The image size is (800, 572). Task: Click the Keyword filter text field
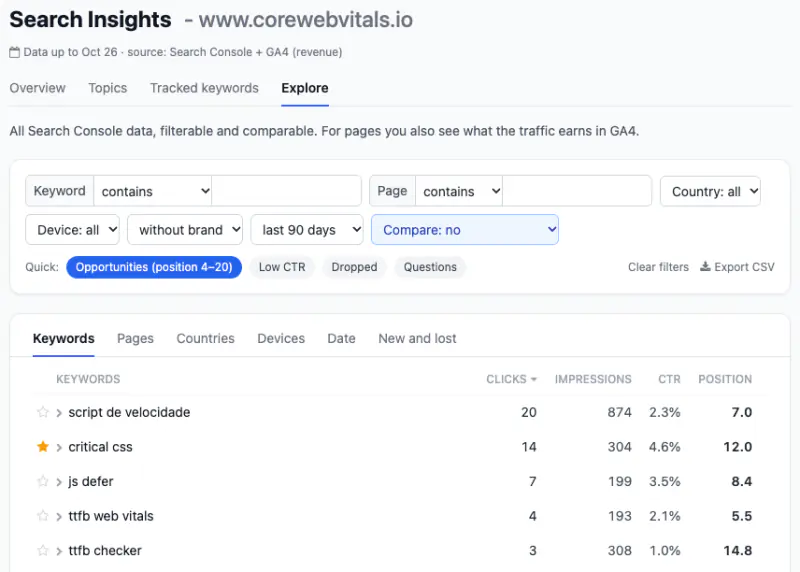(x=286, y=191)
